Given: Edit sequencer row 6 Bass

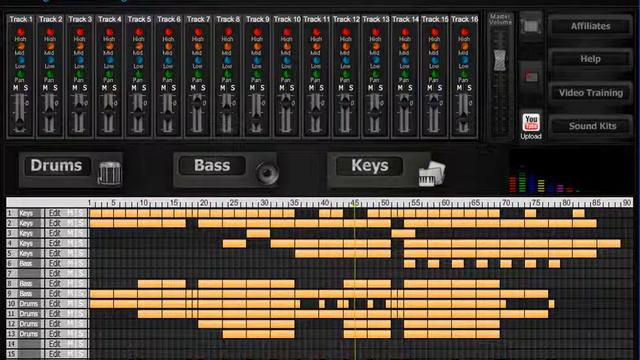Looking at the screenshot, I should (x=55, y=263).
